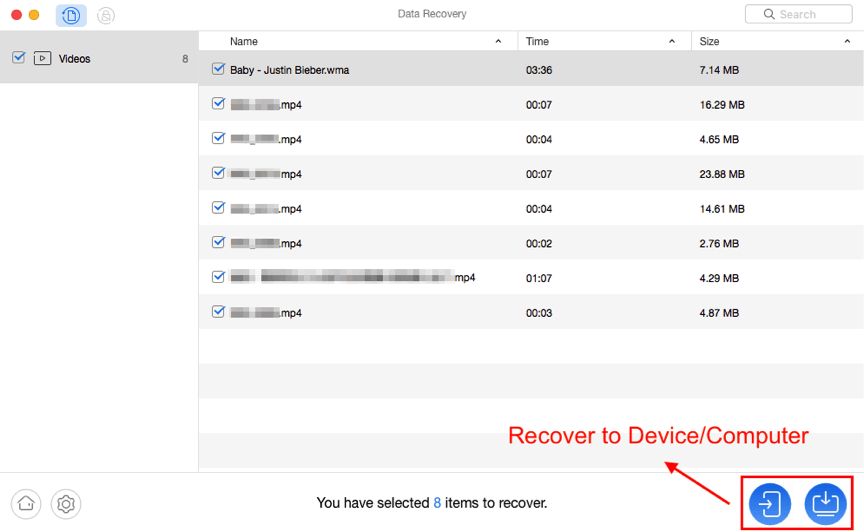Select the greyed backup recovery toolbar icon
Image resolution: width=864 pixels, height=532 pixels.
click(x=106, y=15)
